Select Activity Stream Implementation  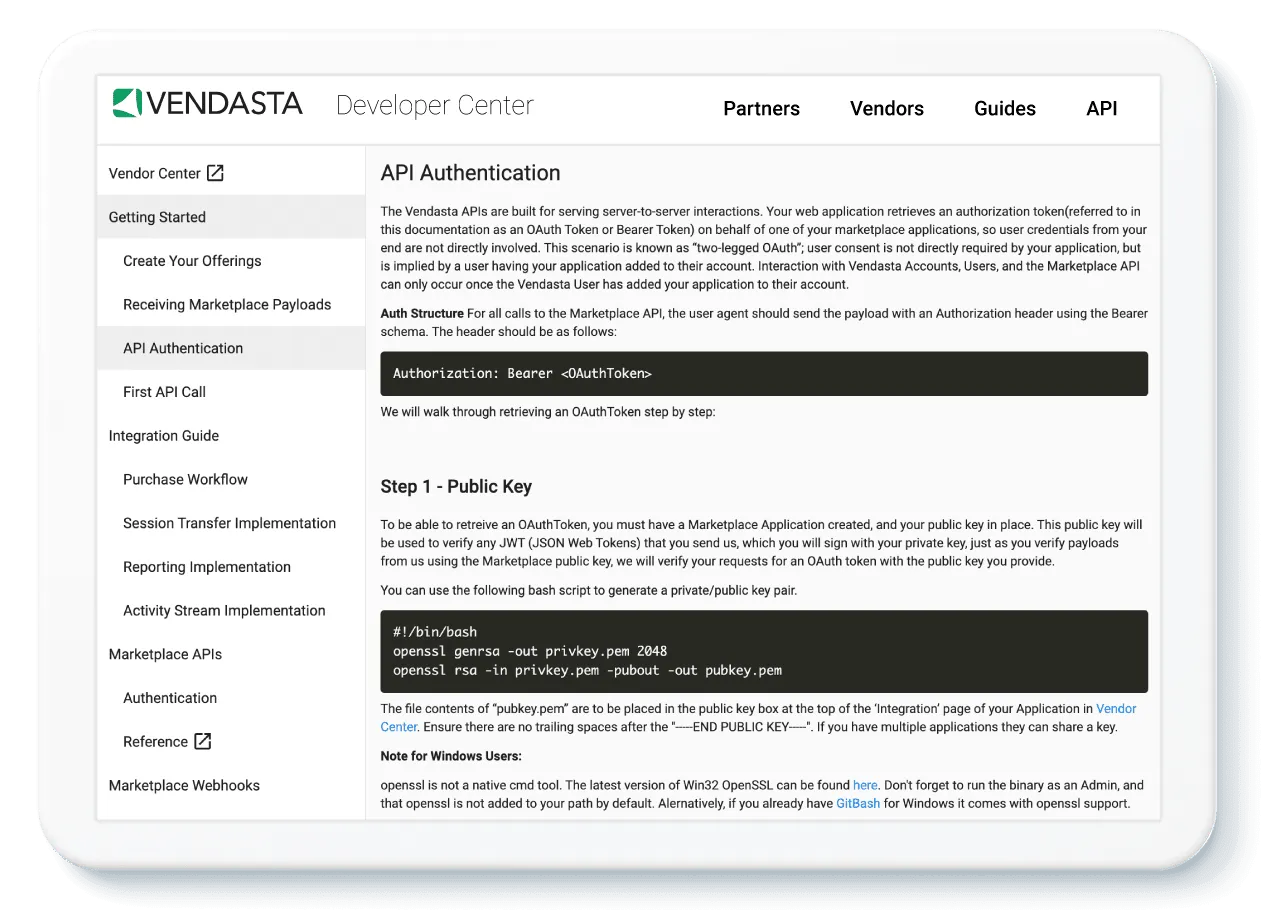click(224, 610)
